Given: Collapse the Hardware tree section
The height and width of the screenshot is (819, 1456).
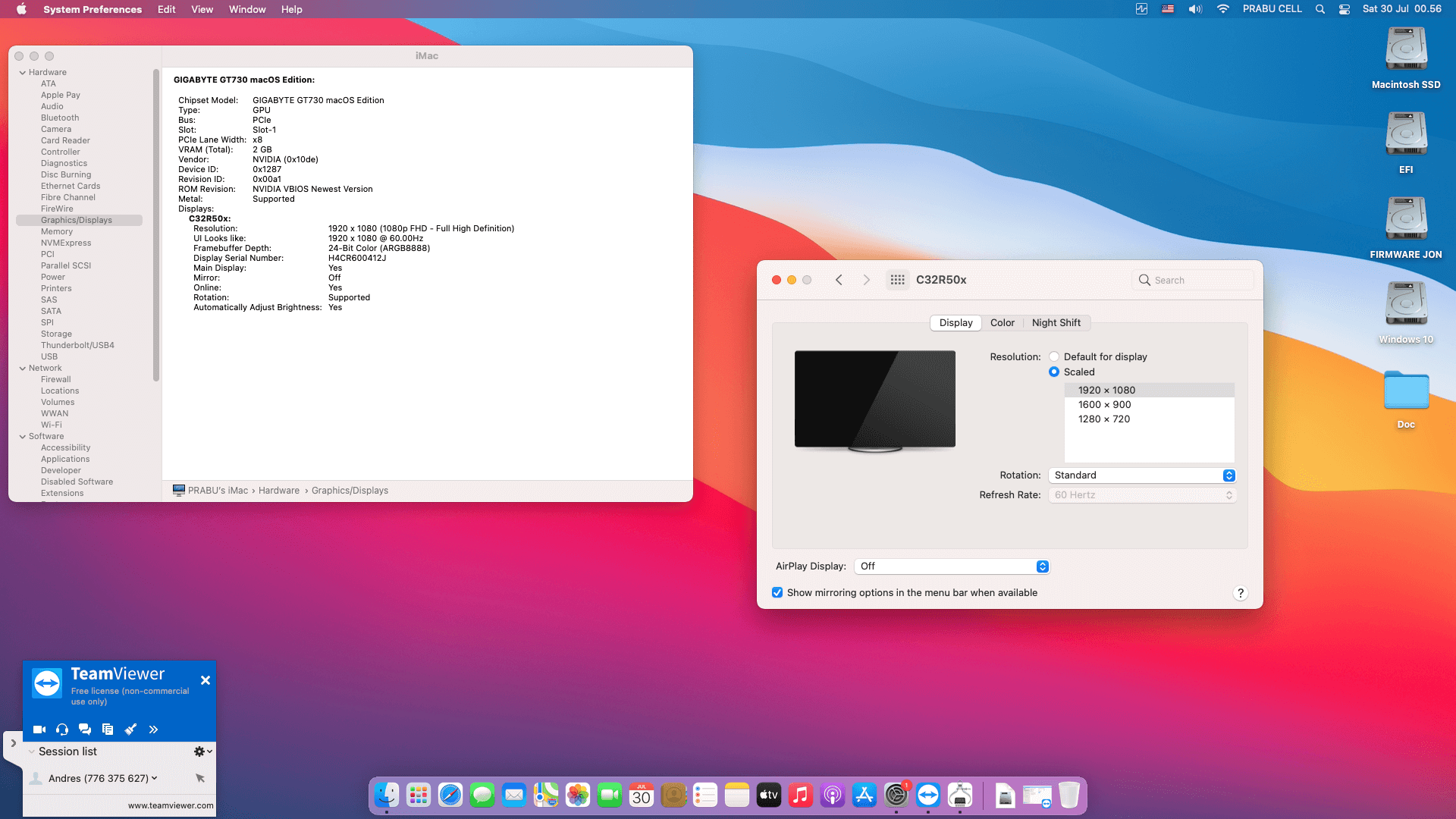Looking at the screenshot, I should coord(23,73).
